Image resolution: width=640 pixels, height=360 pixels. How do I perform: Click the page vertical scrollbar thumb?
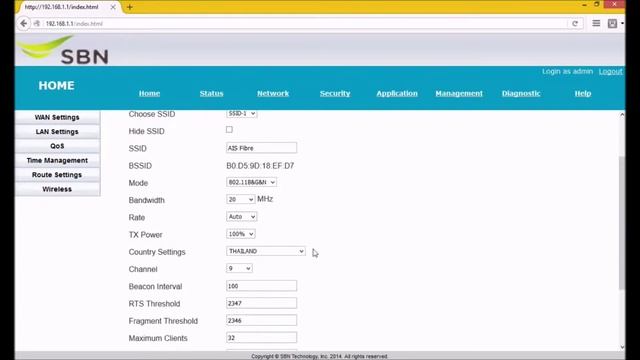(x=622, y=222)
